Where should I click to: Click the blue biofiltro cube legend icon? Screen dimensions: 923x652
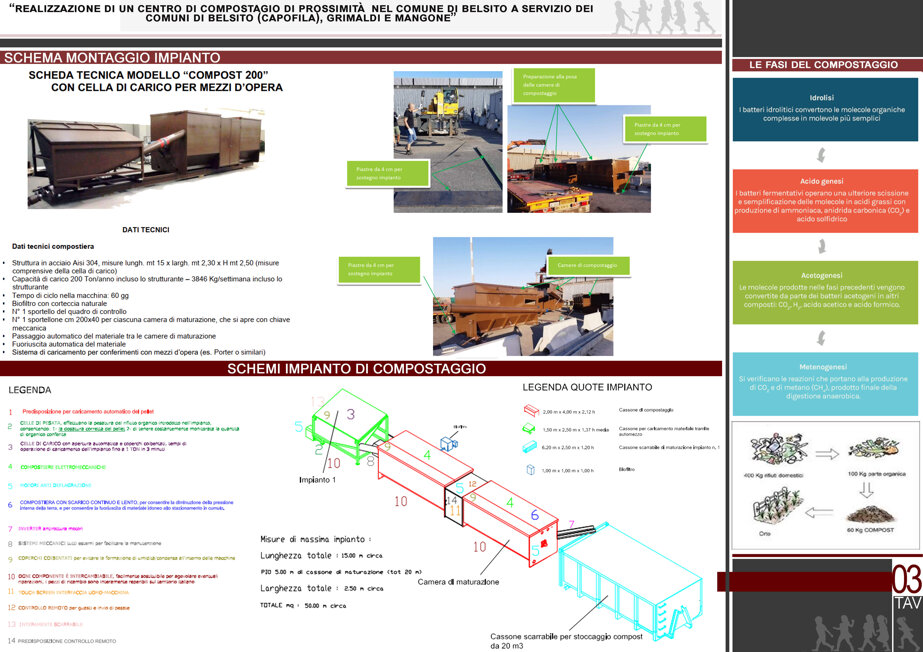(530, 470)
